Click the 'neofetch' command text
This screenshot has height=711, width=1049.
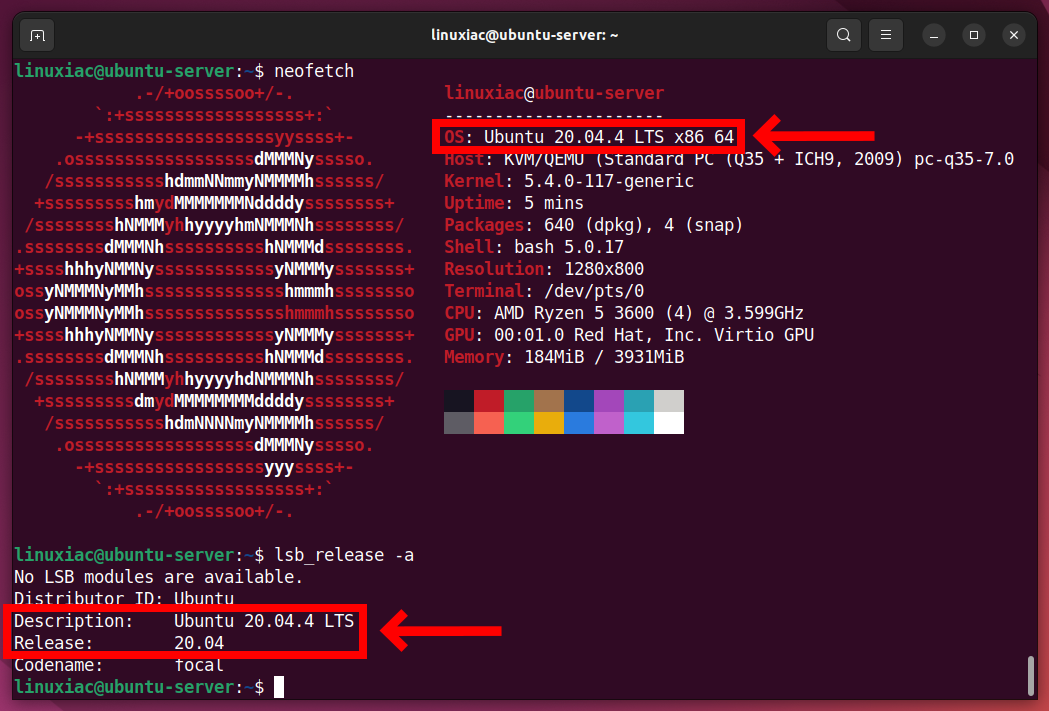(314, 71)
